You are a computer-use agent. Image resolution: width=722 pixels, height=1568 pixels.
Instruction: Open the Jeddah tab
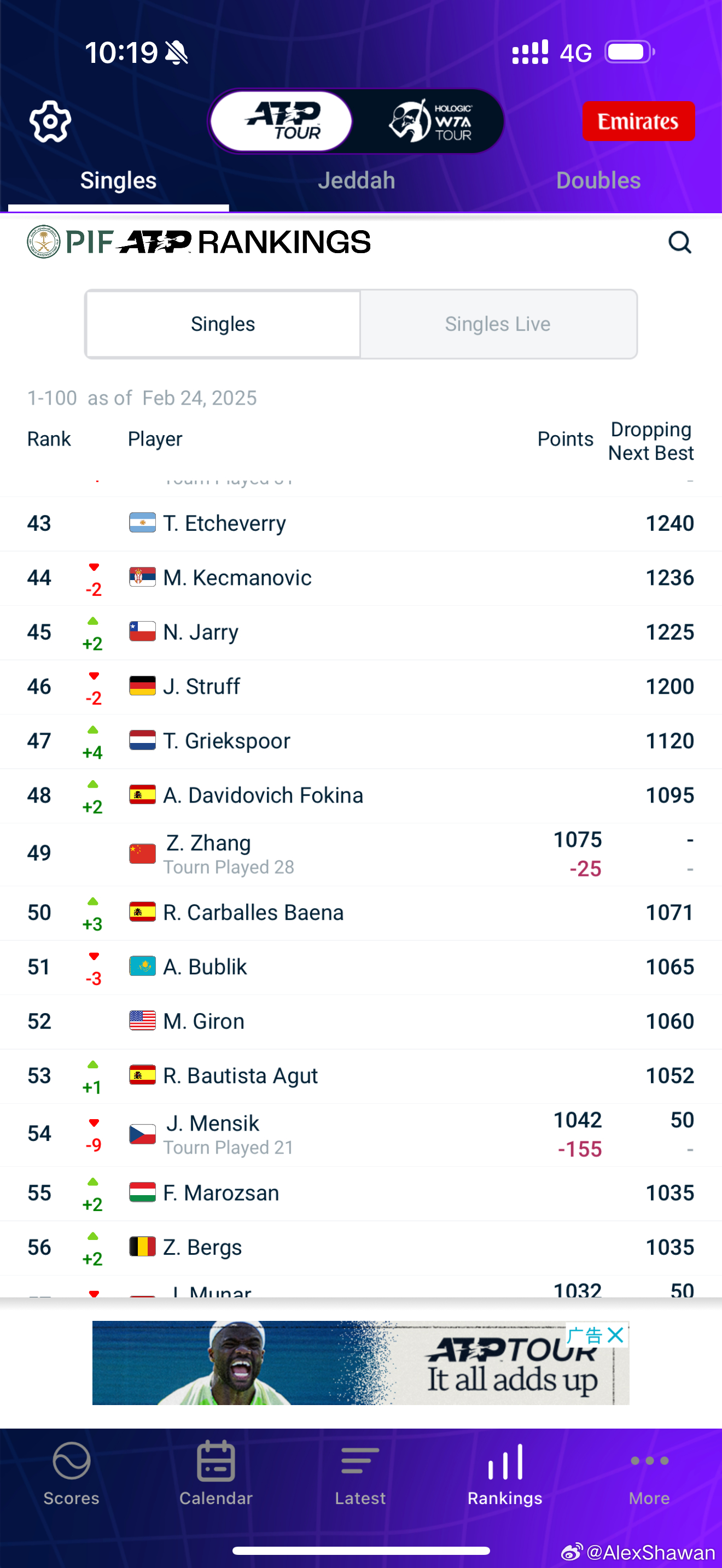coord(357,180)
